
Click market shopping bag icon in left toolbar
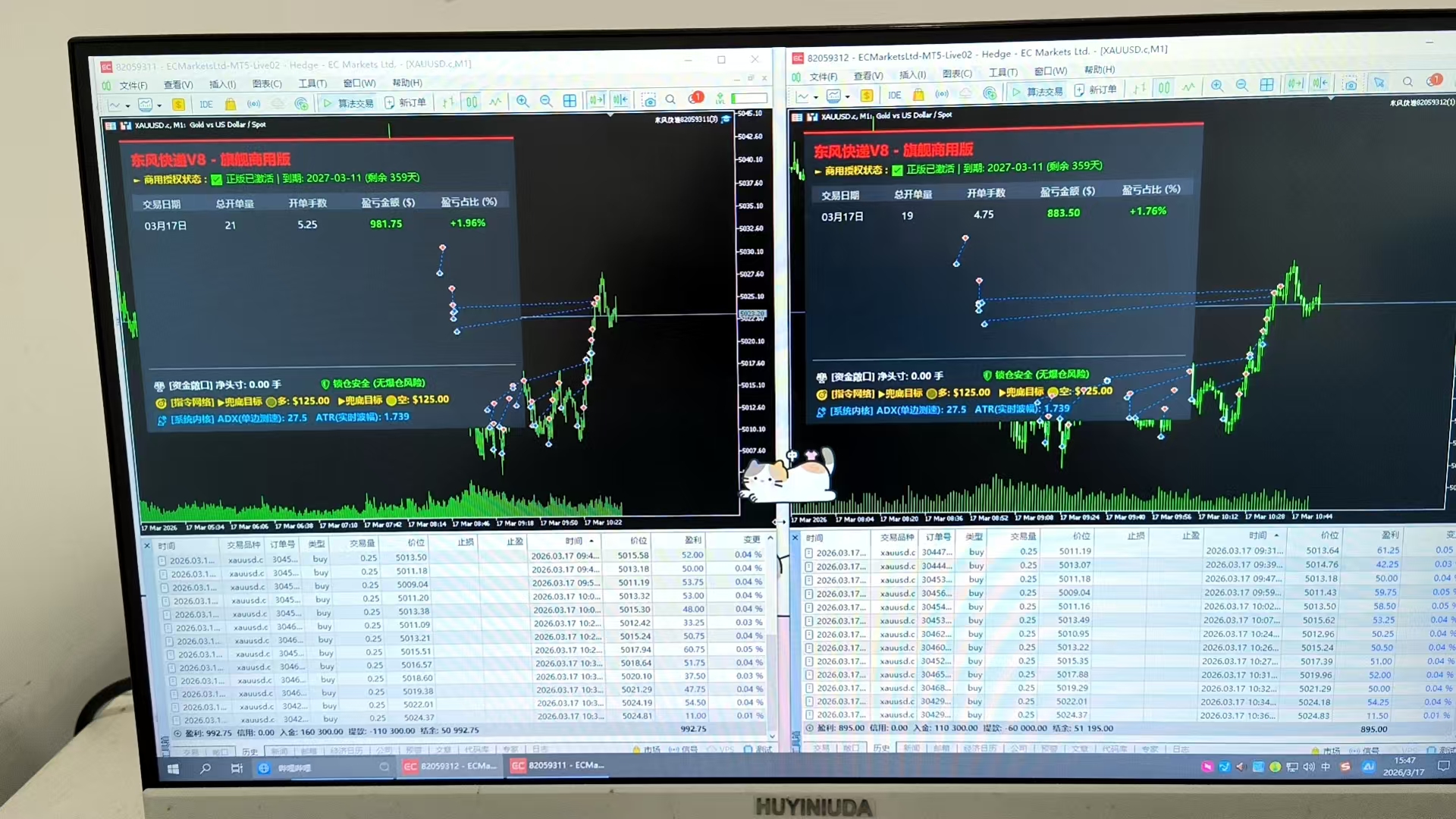pos(231,104)
